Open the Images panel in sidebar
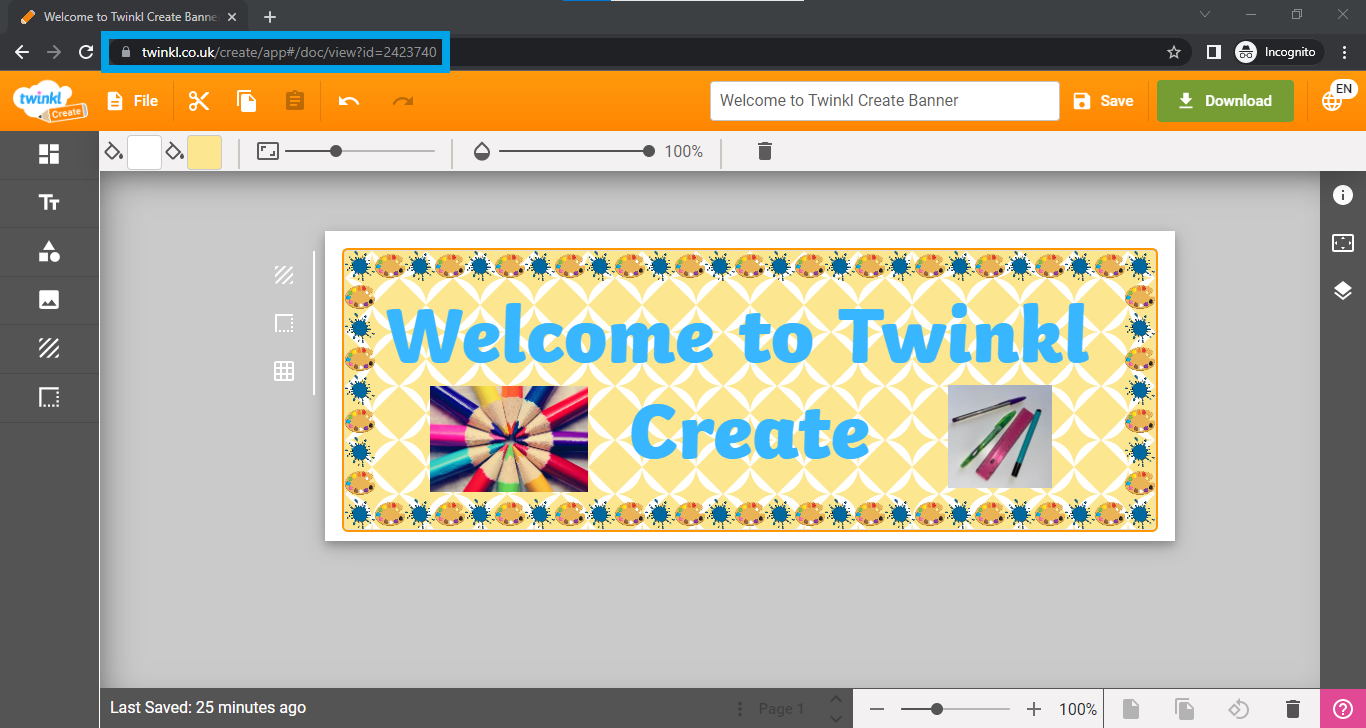The width and height of the screenshot is (1366, 728). 49,300
